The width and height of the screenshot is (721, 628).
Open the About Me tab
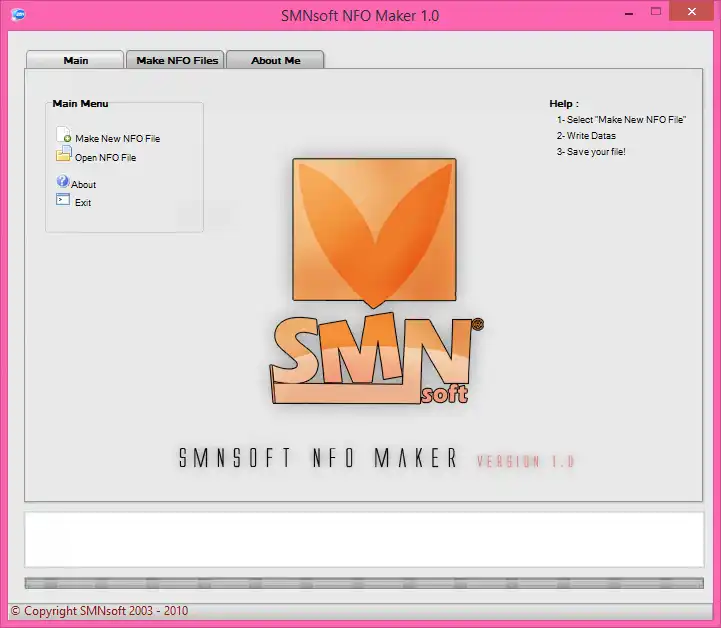[x=275, y=60]
